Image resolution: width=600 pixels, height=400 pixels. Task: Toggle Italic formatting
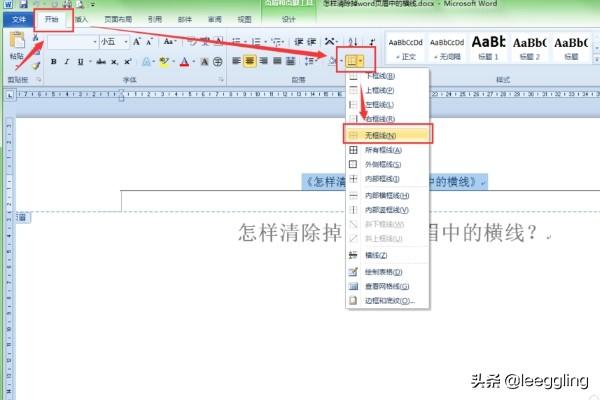67,61
